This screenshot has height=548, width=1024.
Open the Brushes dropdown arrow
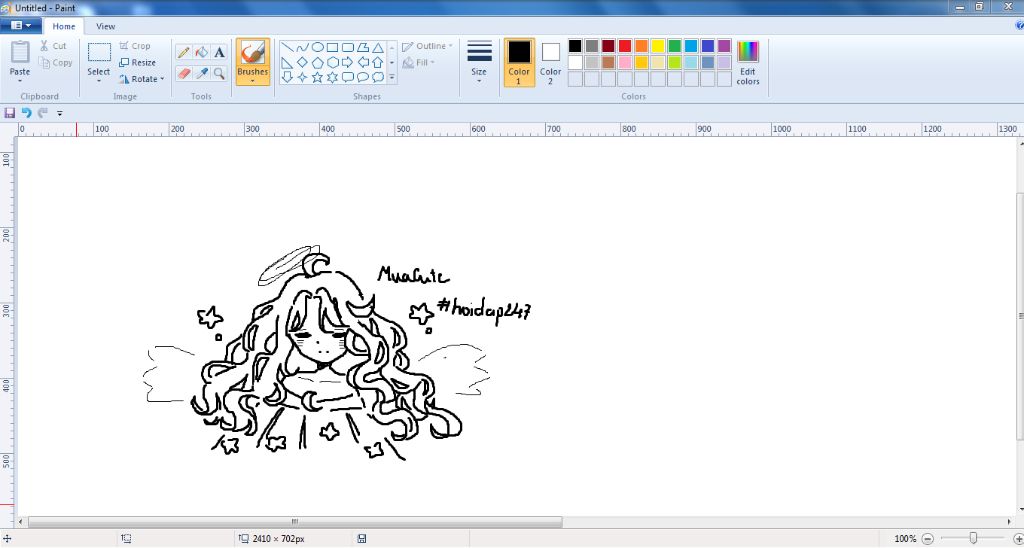(253, 81)
